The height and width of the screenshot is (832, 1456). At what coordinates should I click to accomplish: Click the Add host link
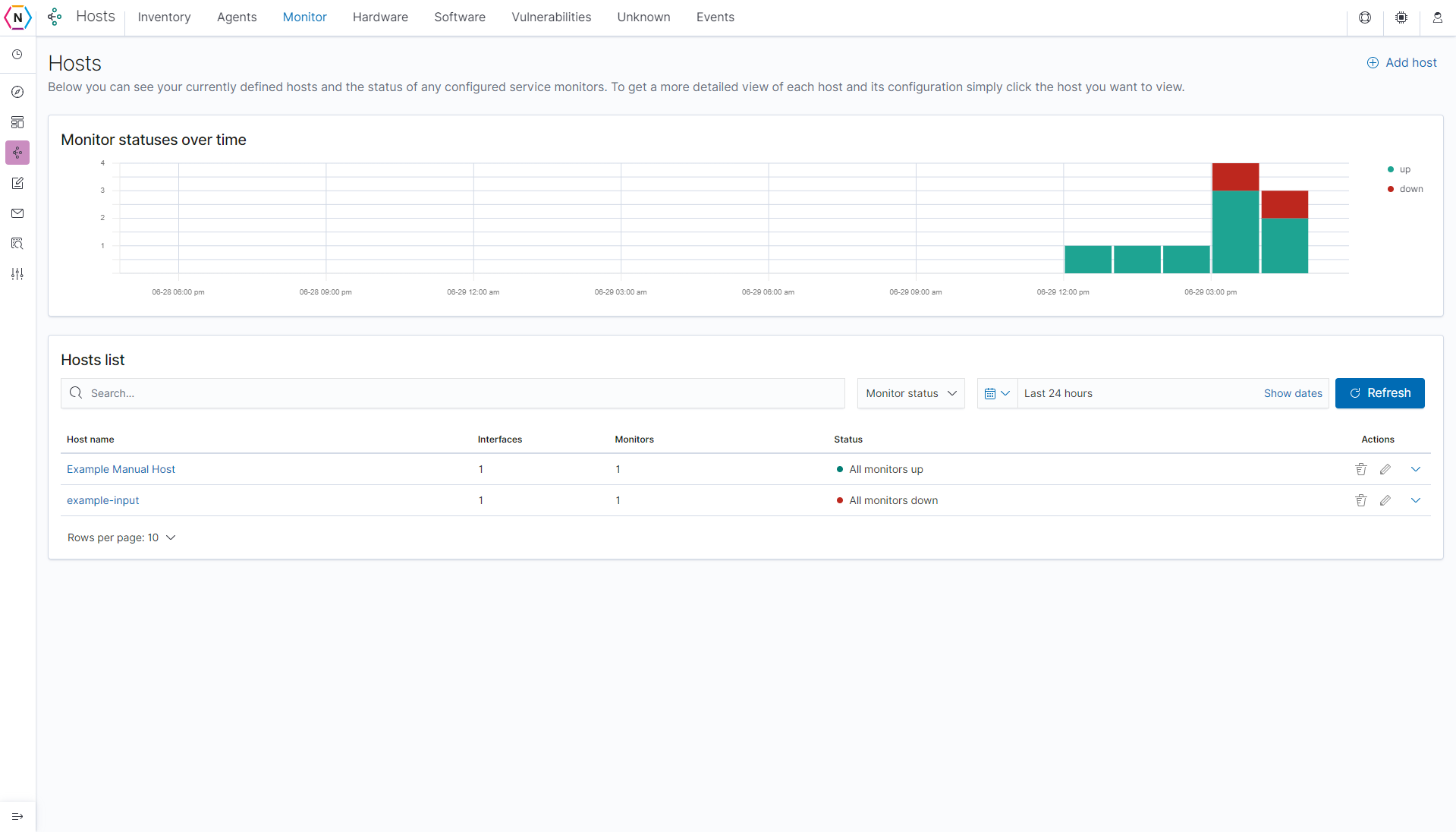pos(1401,63)
